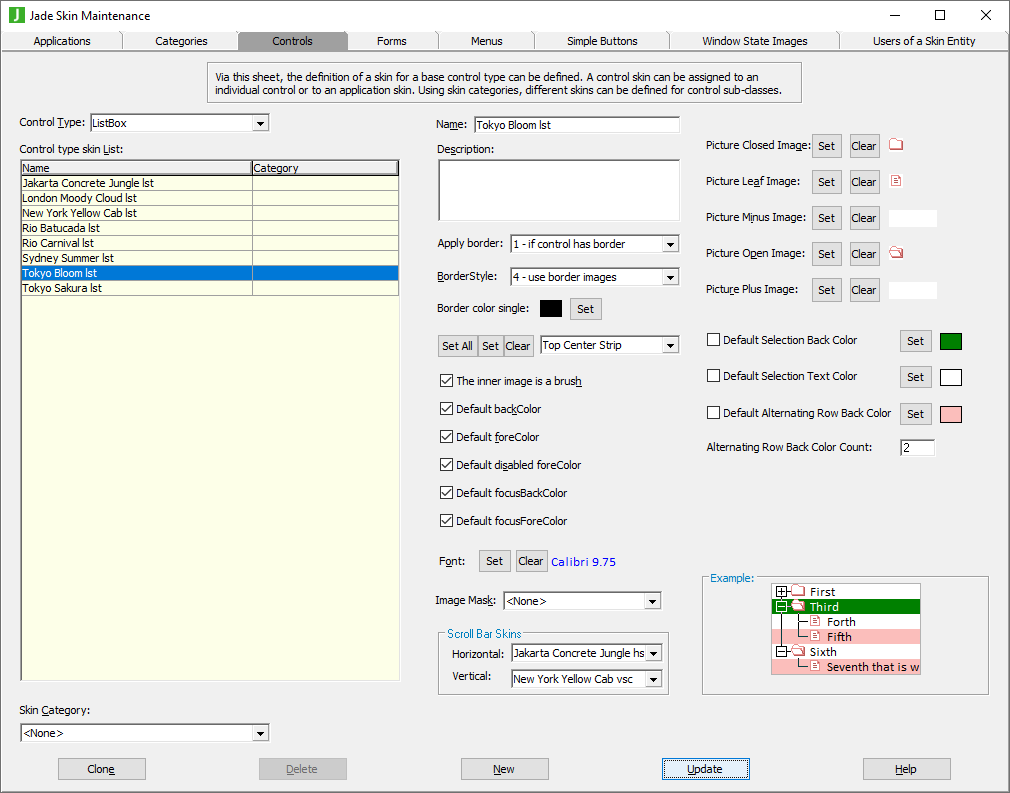Click the Picture Closed Image folder icon

pos(896,145)
